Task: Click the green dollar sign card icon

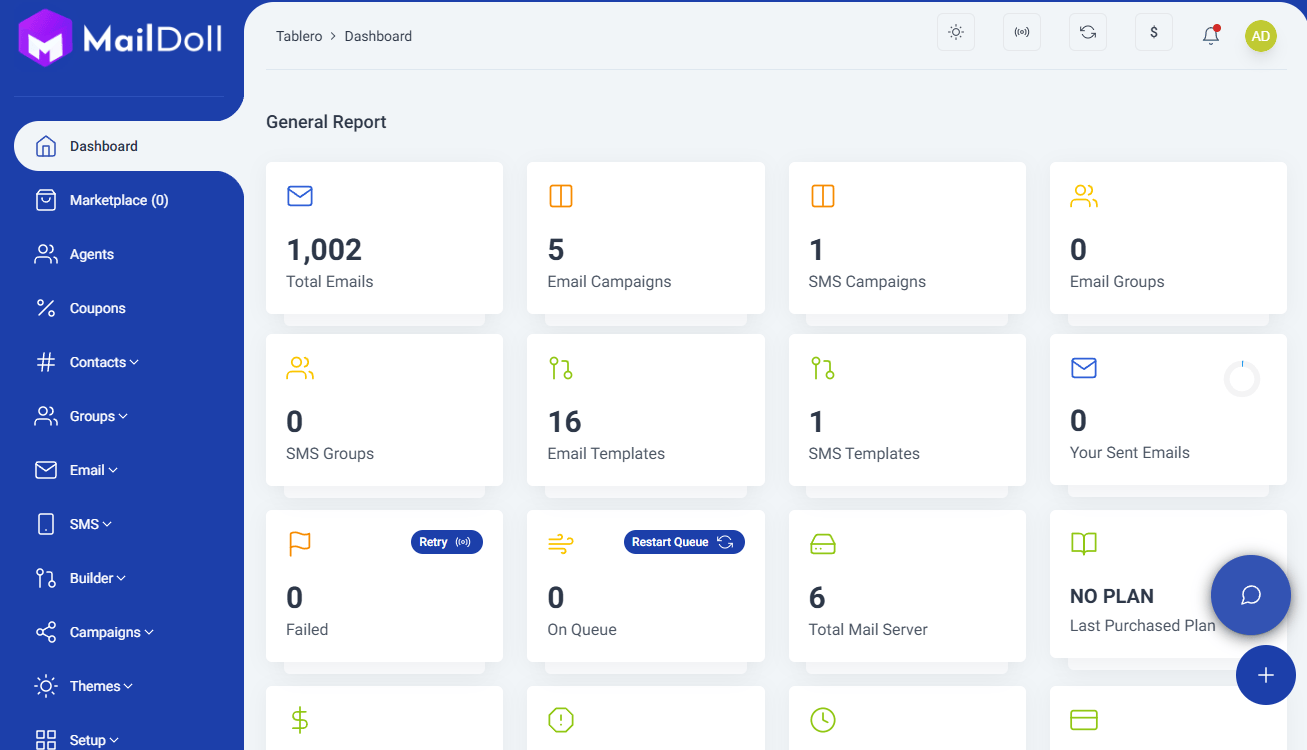Action: (x=299, y=720)
